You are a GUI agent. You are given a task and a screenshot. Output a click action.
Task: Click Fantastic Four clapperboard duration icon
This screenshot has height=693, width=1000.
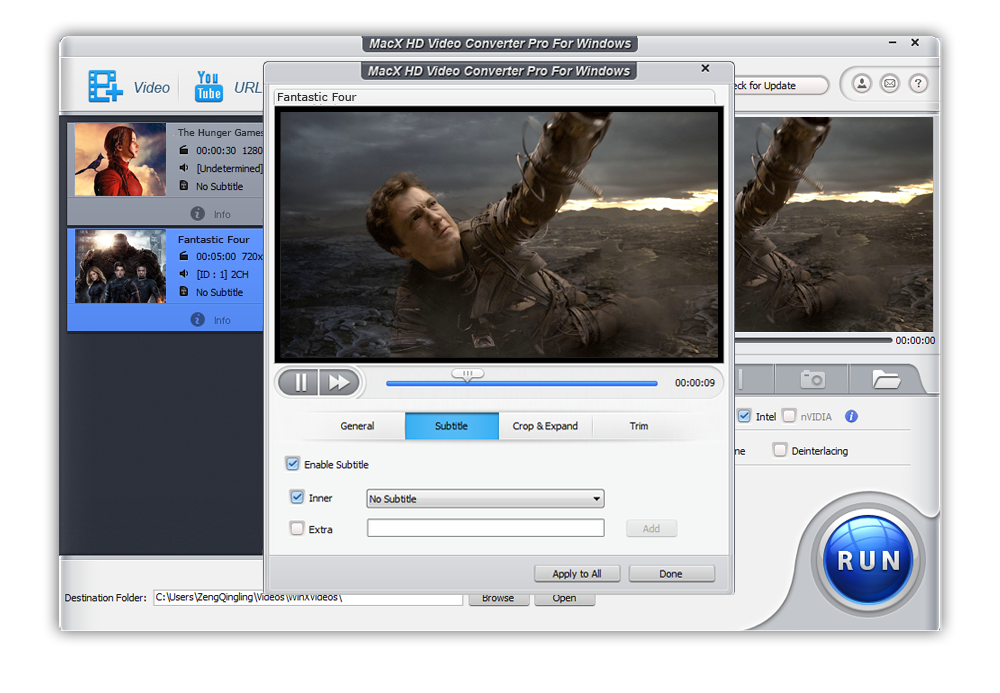click(184, 256)
